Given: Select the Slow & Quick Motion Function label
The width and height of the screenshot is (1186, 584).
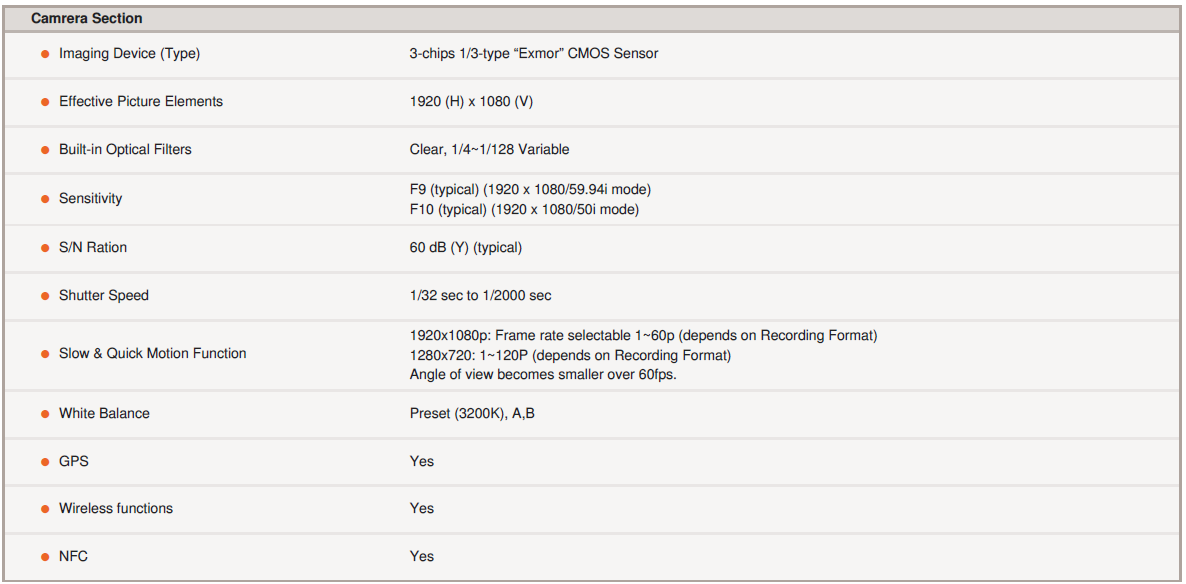Looking at the screenshot, I should coord(152,353).
